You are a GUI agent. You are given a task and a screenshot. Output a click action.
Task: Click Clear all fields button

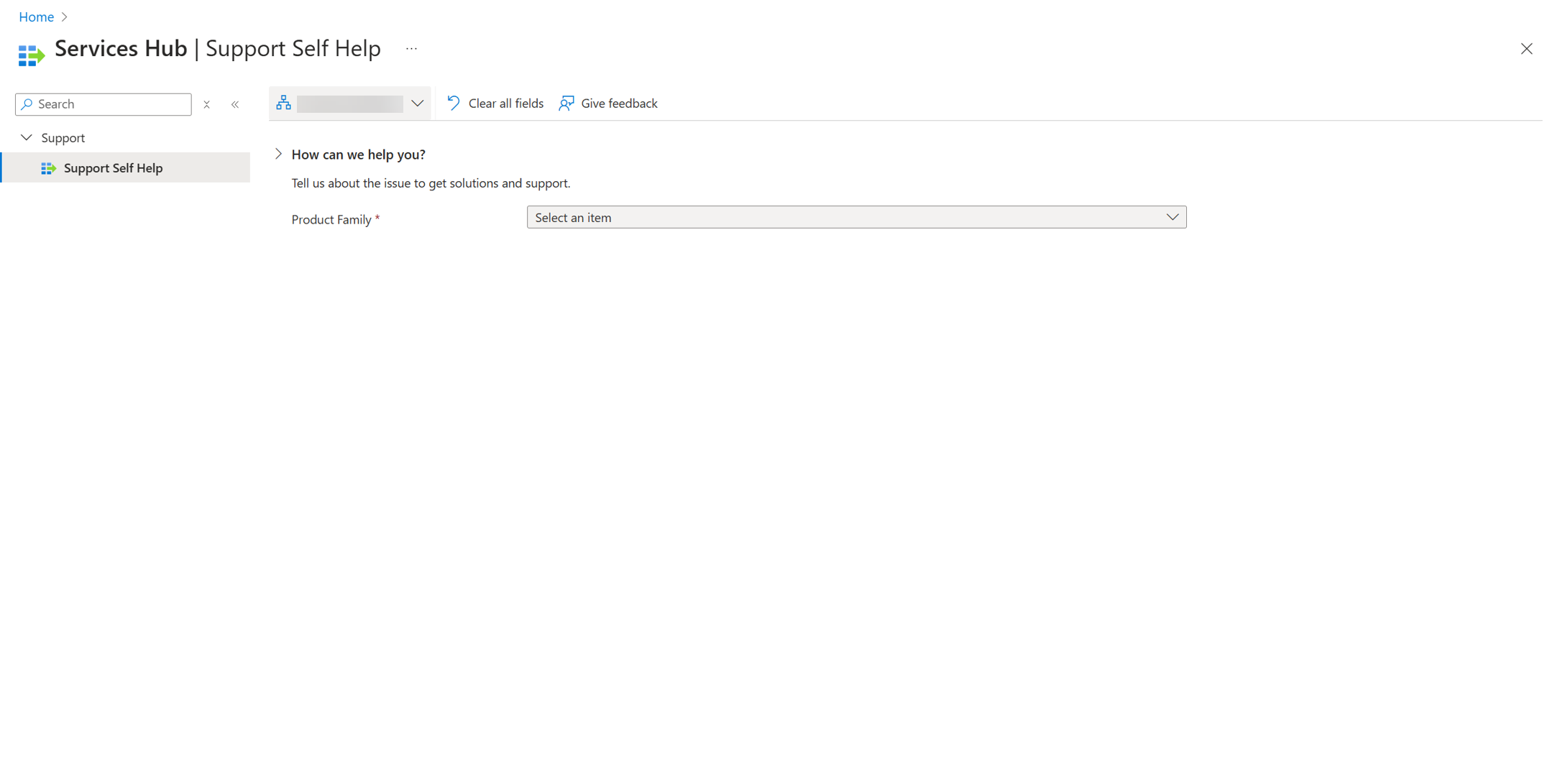click(x=495, y=103)
